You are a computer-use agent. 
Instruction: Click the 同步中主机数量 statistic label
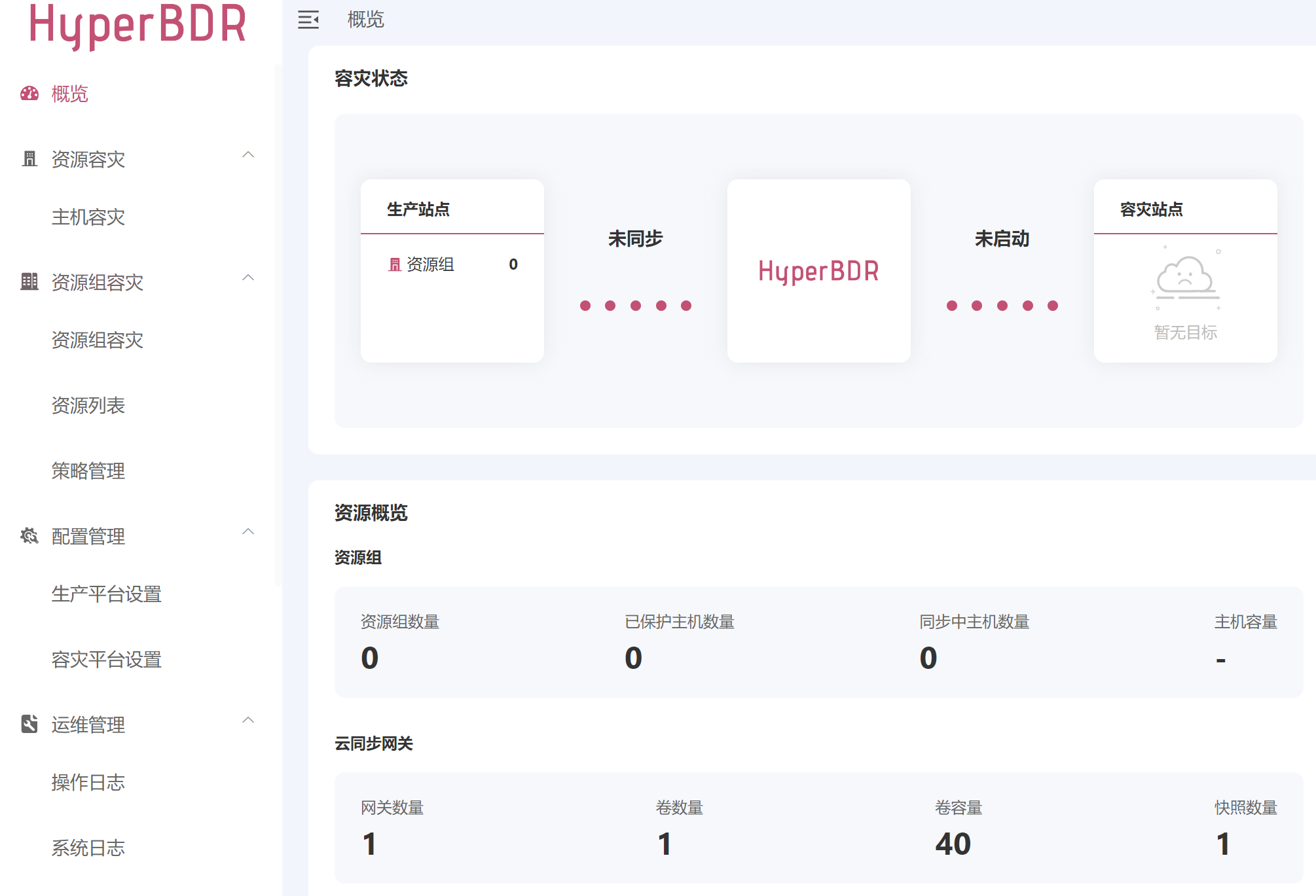pyautogui.click(x=974, y=622)
